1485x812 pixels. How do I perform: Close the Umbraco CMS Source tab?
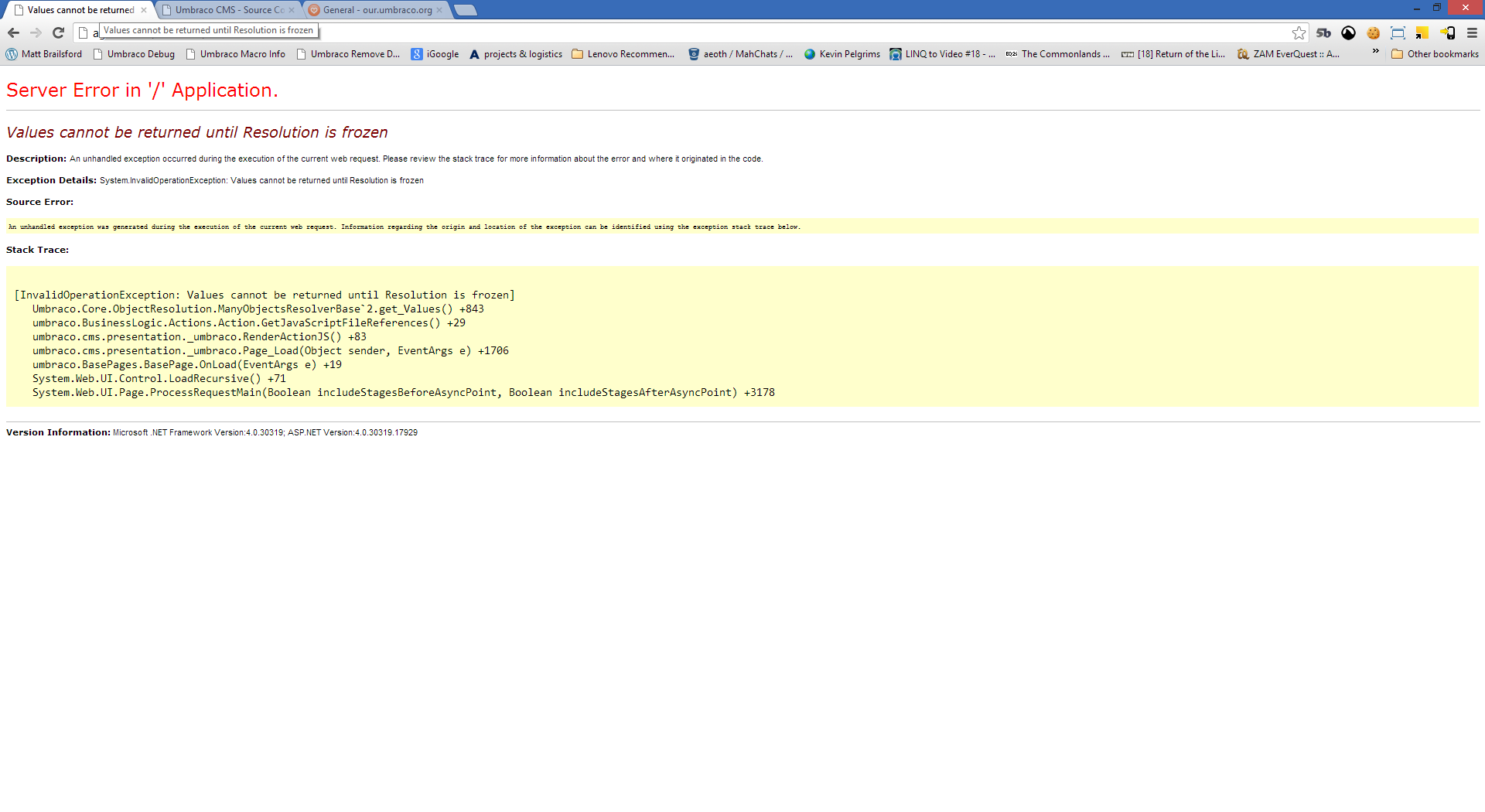pos(292,10)
